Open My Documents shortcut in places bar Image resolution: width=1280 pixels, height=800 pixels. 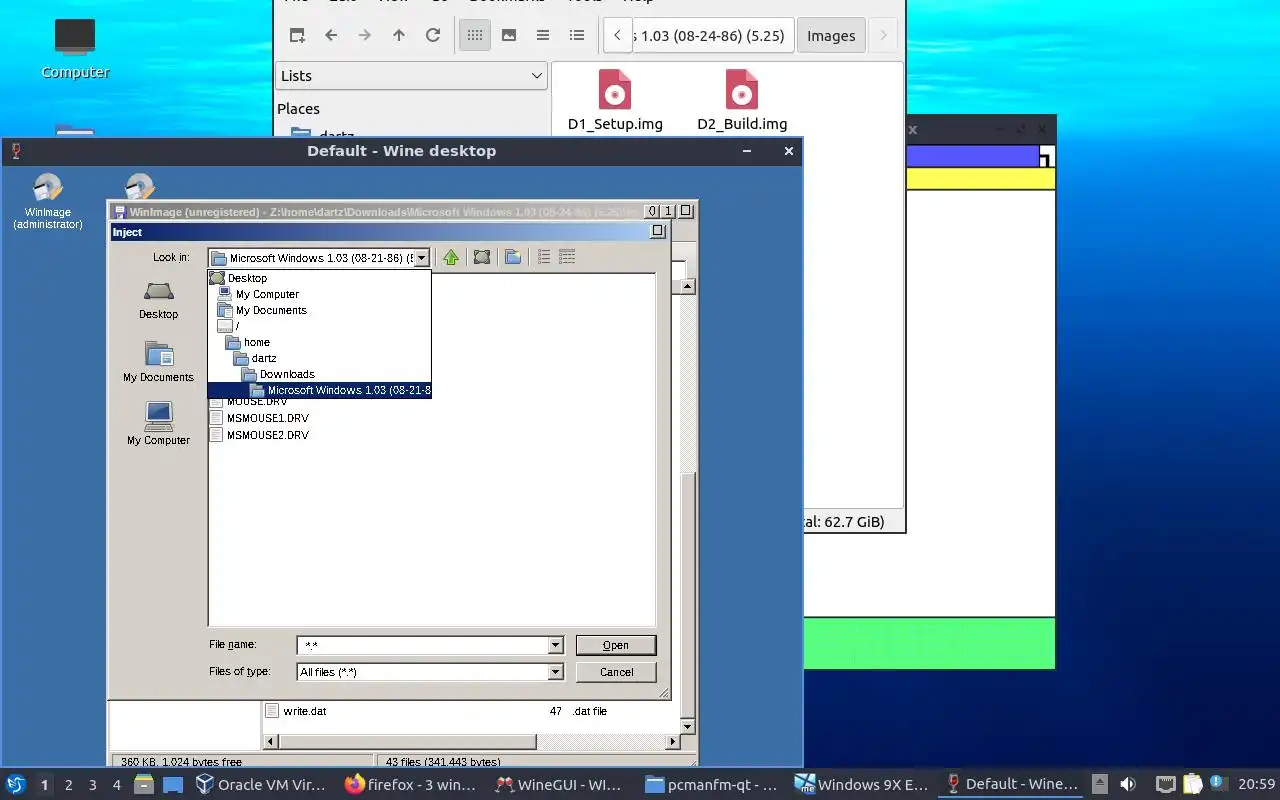click(x=158, y=362)
